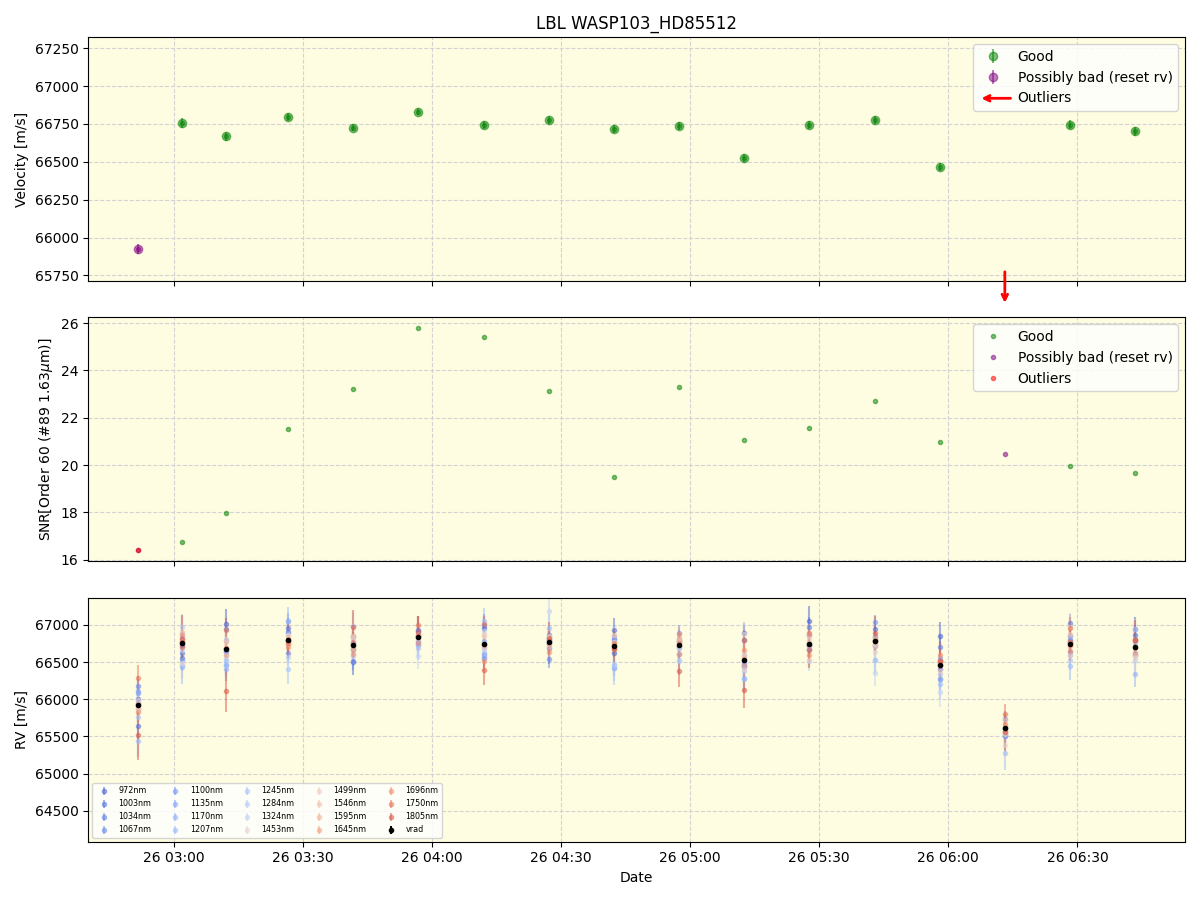Click the '26 06:30' date tick label
Image resolution: width=1200 pixels, height=900 pixels.
point(1077,857)
